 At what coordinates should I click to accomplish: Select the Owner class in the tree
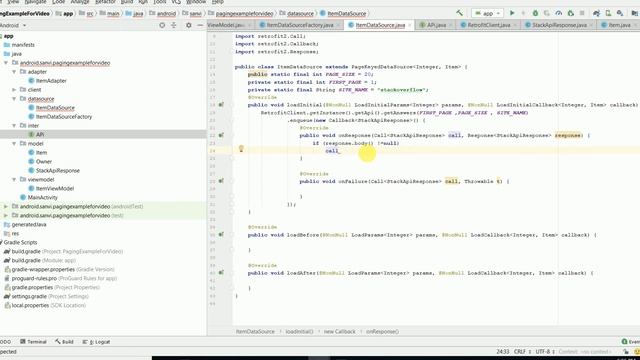tap(40, 162)
